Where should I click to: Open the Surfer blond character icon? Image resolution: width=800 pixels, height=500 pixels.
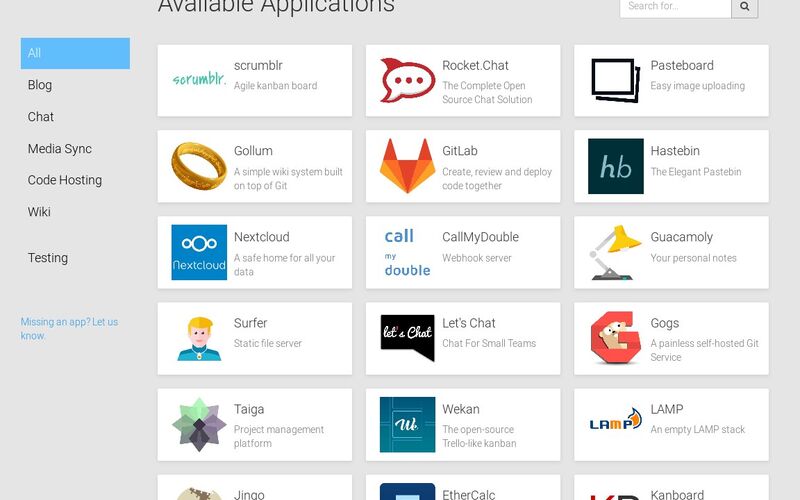[x=199, y=339]
